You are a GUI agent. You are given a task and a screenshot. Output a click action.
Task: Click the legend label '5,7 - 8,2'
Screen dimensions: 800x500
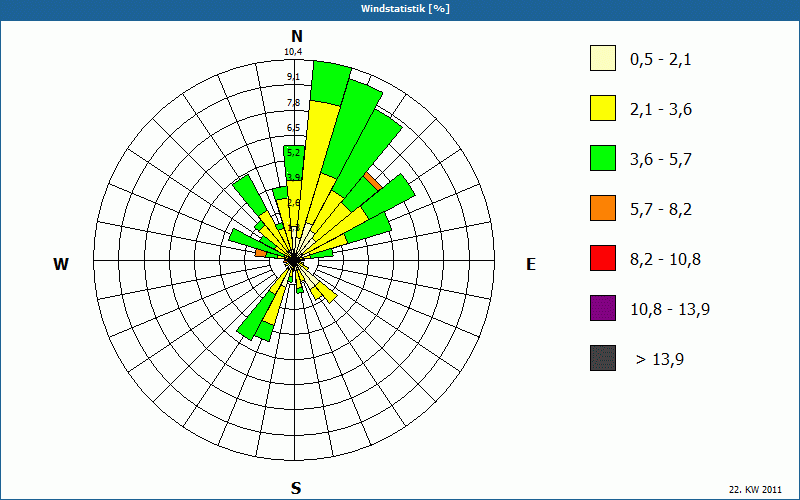pyautogui.click(x=661, y=210)
